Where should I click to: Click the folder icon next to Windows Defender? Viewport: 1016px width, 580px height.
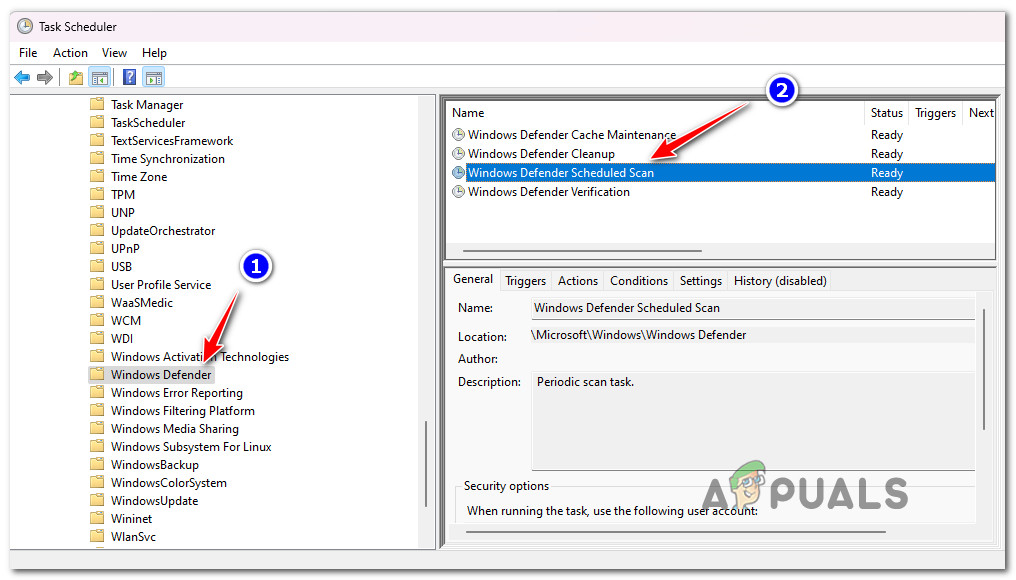click(97, 374)
